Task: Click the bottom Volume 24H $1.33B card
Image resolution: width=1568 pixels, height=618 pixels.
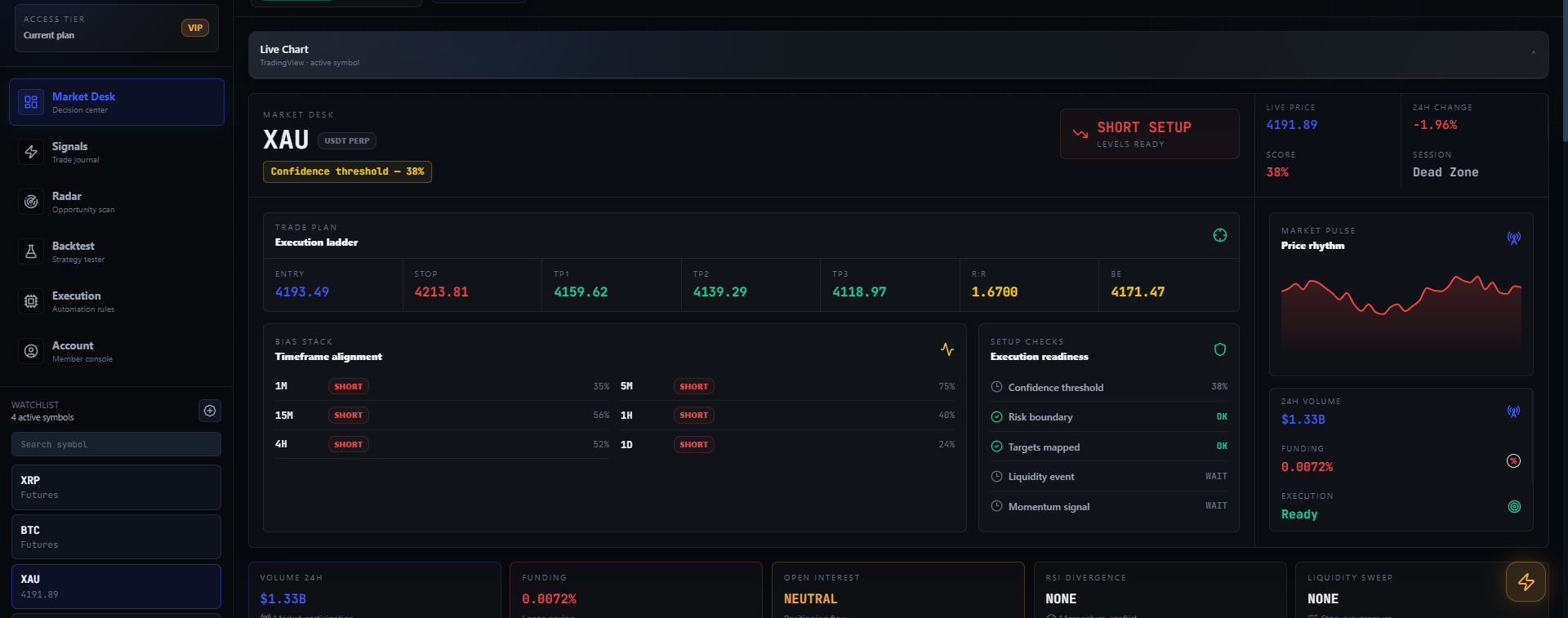Action: (x=375, y=590)
